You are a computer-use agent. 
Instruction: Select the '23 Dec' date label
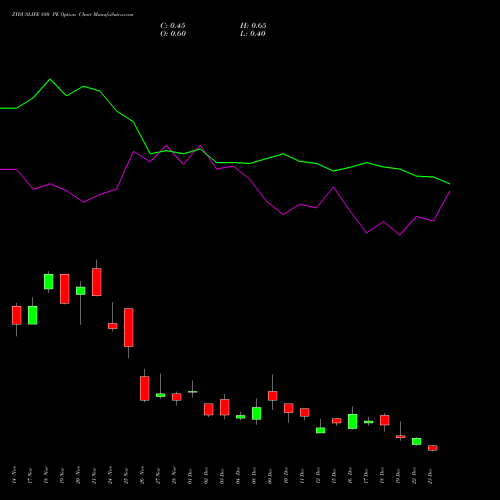[430, 475]
